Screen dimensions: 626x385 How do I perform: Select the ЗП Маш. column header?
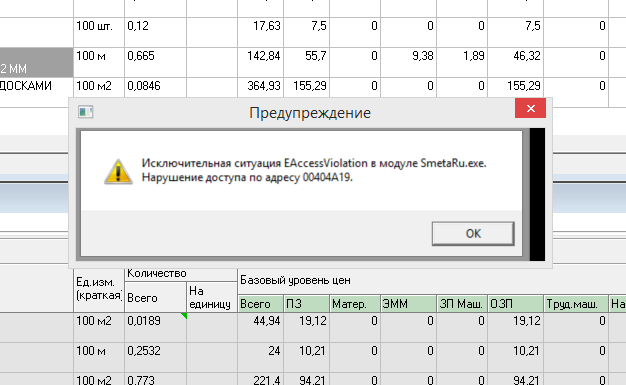point(462,304)
